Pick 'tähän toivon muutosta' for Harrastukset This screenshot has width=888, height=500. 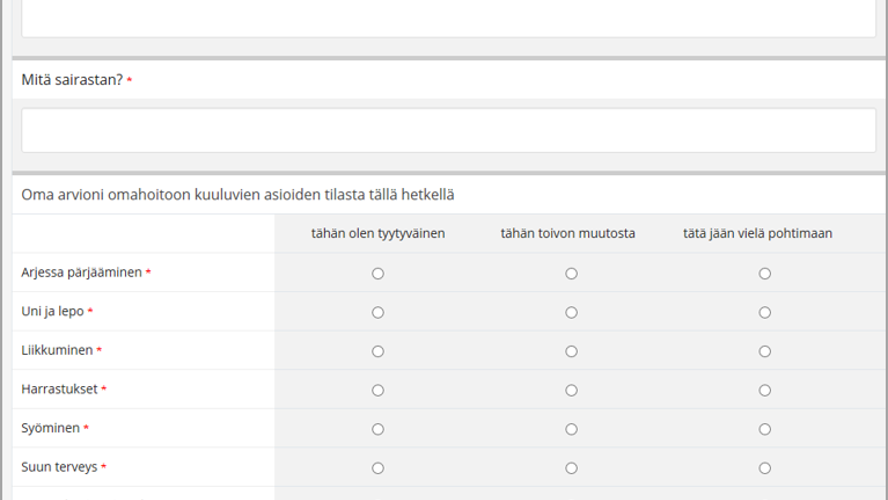(x=571, y=390)
